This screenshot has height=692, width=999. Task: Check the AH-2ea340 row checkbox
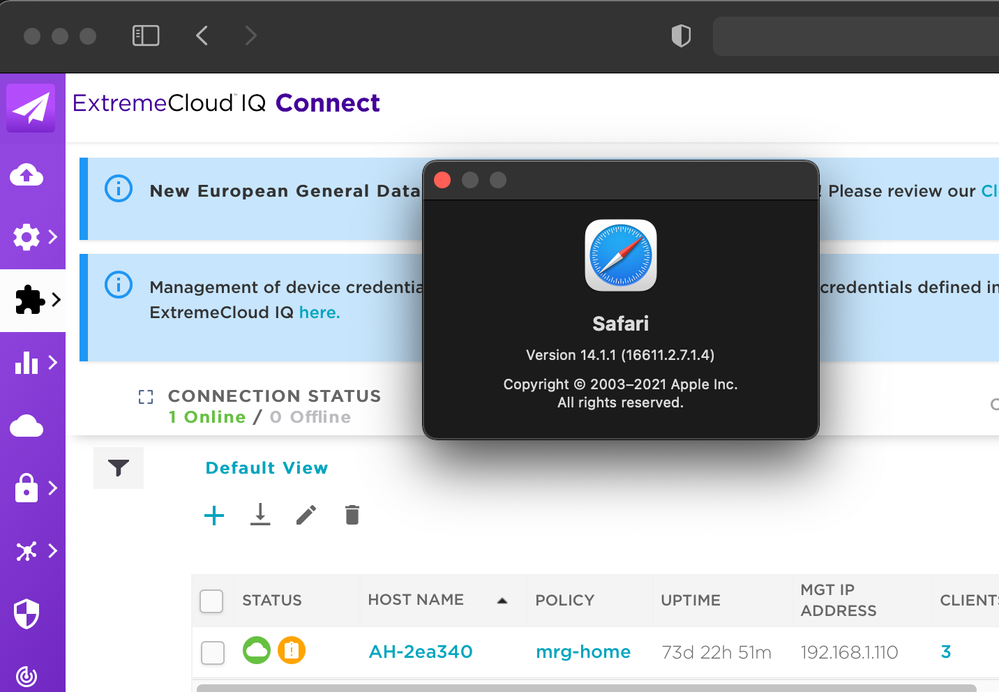click(212, 653)
